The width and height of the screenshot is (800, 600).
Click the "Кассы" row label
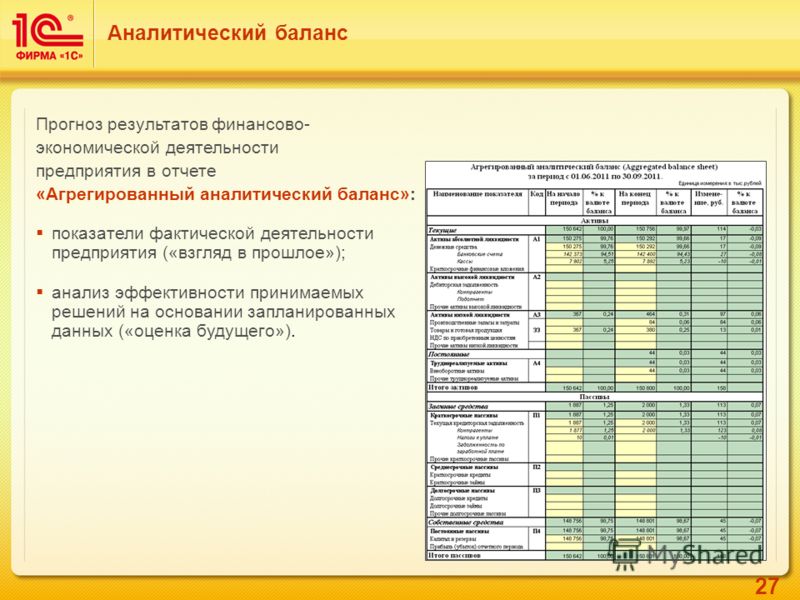pyautogui.click(x=465, y=261)
